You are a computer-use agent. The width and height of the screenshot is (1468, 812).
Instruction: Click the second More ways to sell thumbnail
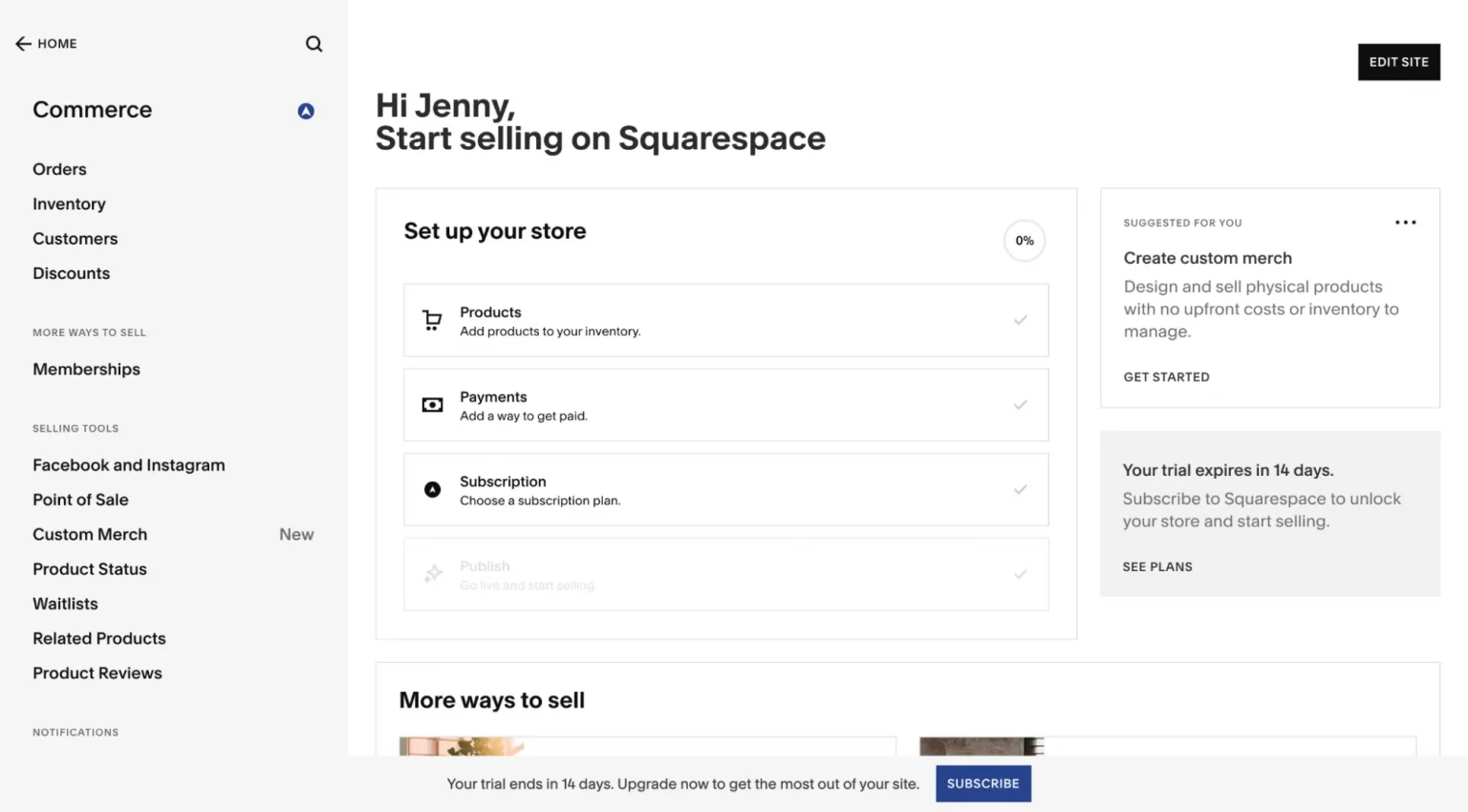[982, 746]
